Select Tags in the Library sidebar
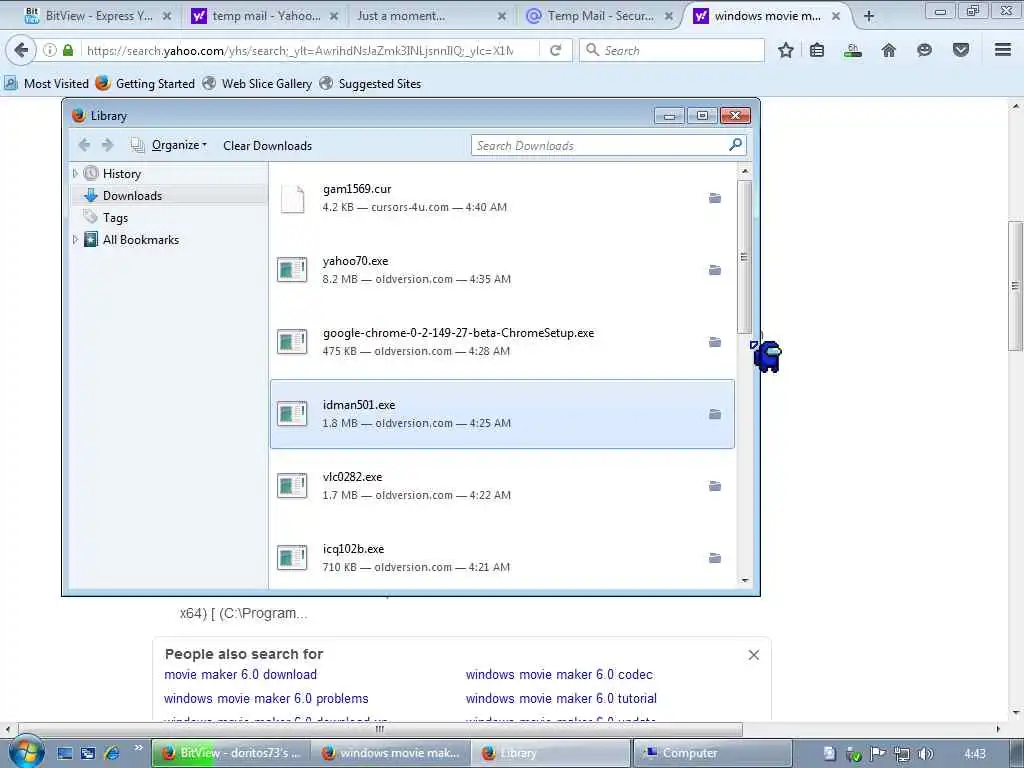 [x=115, y=217]
